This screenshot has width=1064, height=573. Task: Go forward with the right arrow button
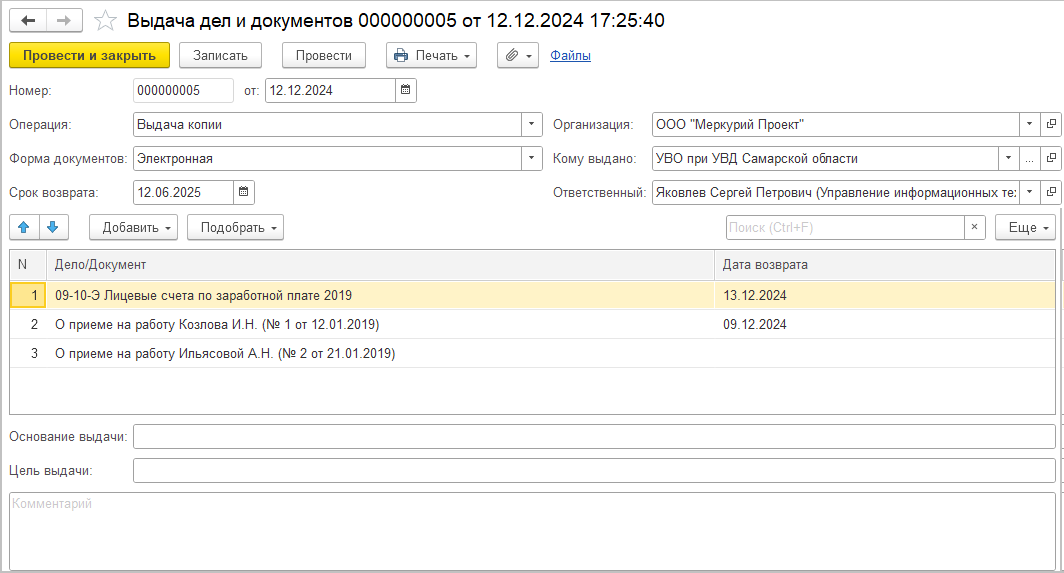tap(64, 20)
